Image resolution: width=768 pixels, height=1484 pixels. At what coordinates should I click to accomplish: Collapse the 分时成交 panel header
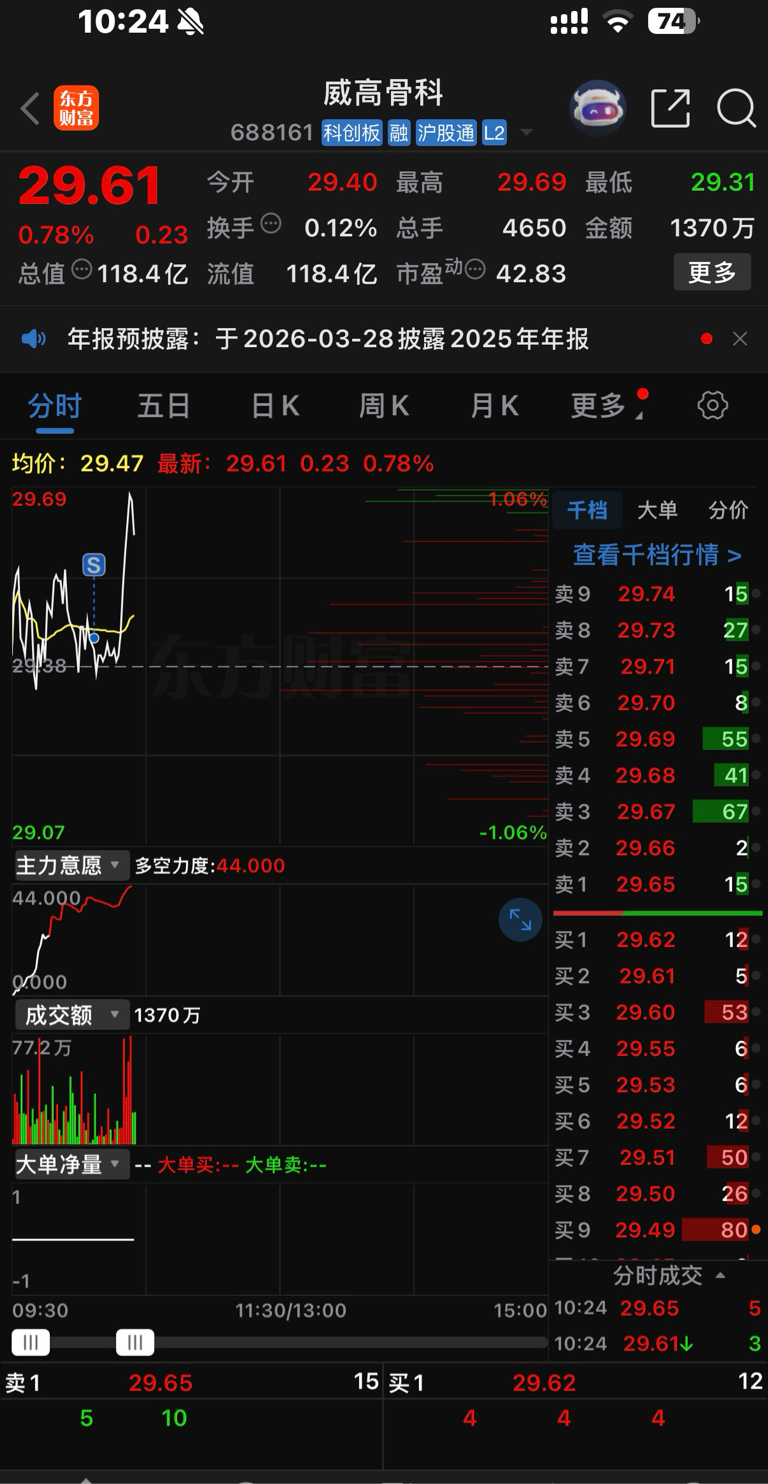669,1275
